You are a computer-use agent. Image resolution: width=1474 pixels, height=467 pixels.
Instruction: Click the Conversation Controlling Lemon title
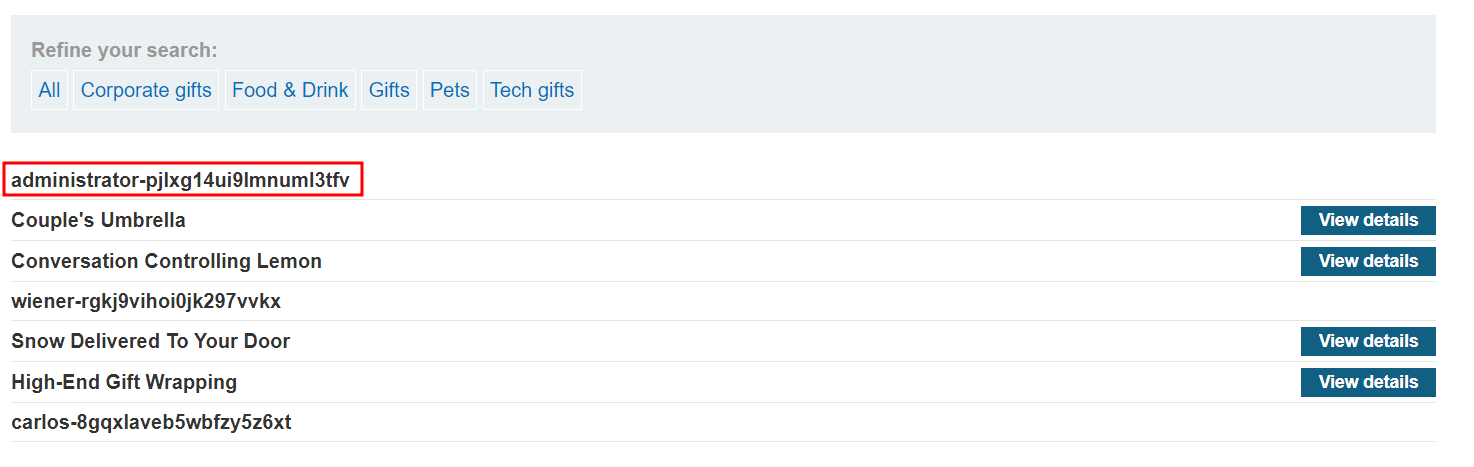click(166, 261)
